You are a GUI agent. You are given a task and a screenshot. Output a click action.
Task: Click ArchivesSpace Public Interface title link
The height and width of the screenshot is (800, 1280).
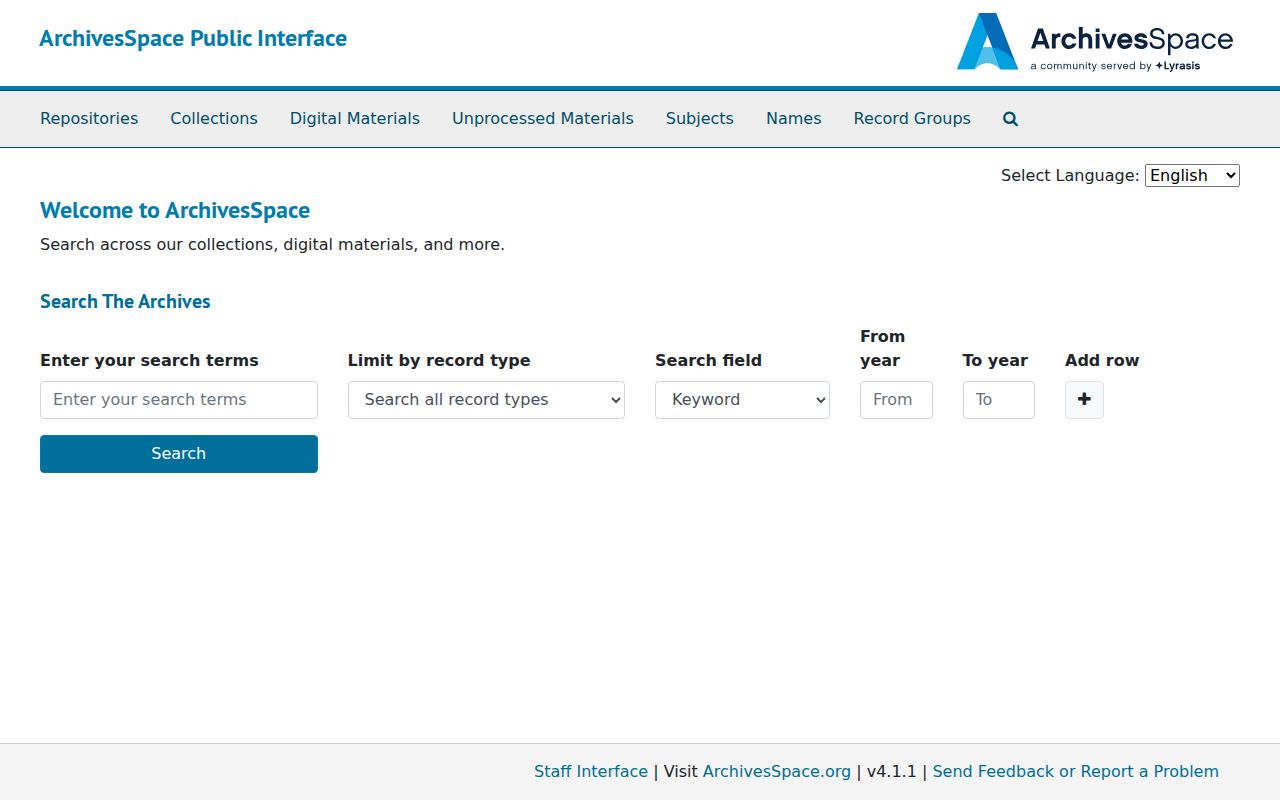(x=193, y=39)
